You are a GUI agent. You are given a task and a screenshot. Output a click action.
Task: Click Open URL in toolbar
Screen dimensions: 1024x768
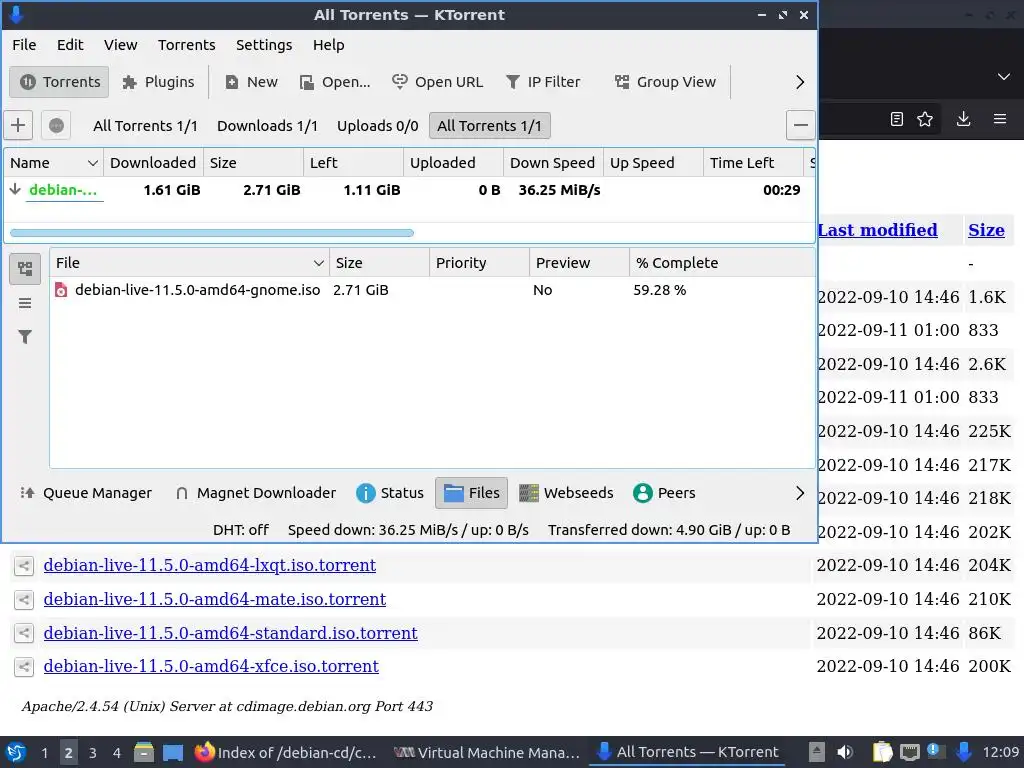(438, 82)
